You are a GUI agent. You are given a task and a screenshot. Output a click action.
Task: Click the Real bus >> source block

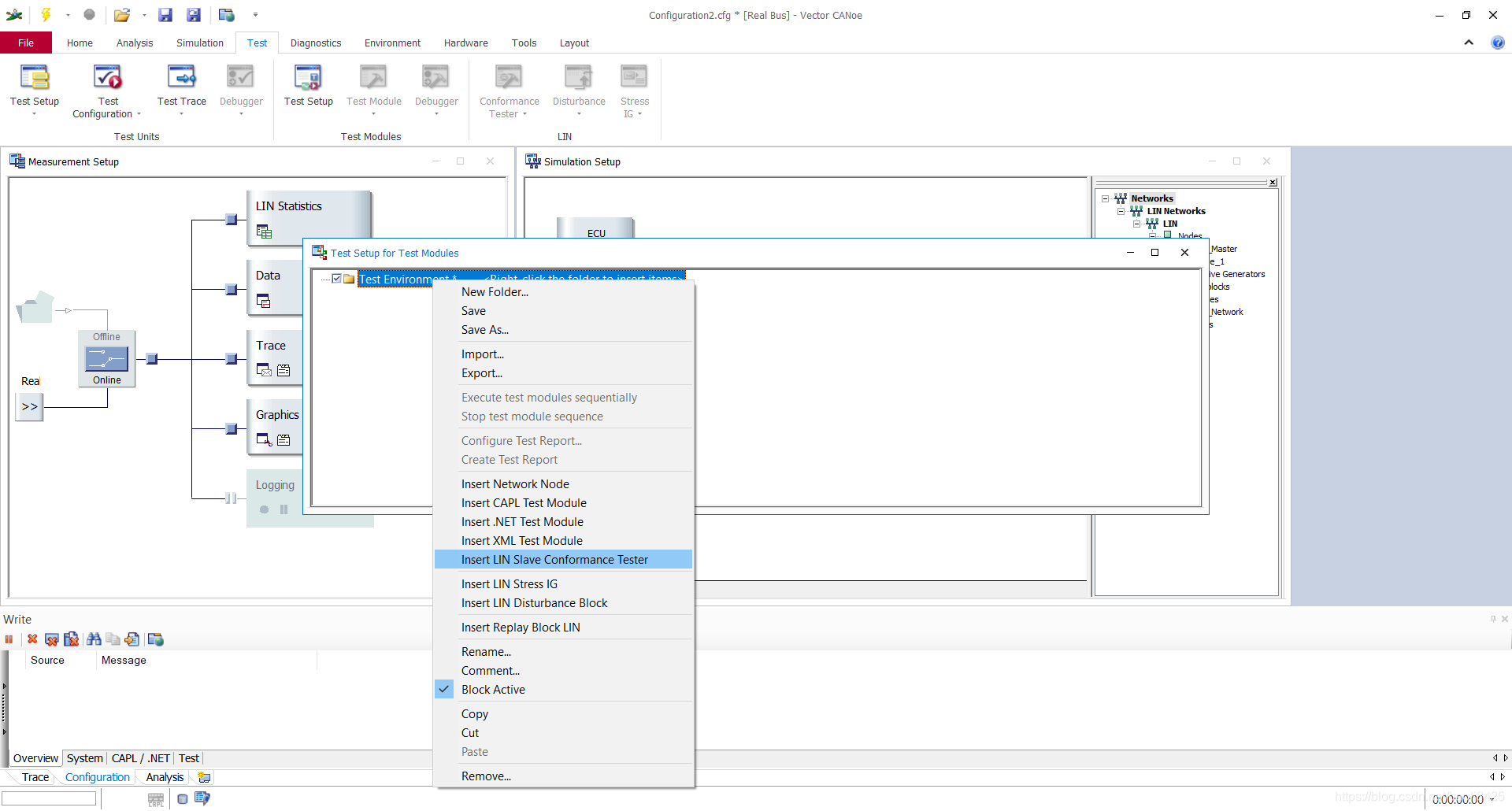(x=30, y=407)
